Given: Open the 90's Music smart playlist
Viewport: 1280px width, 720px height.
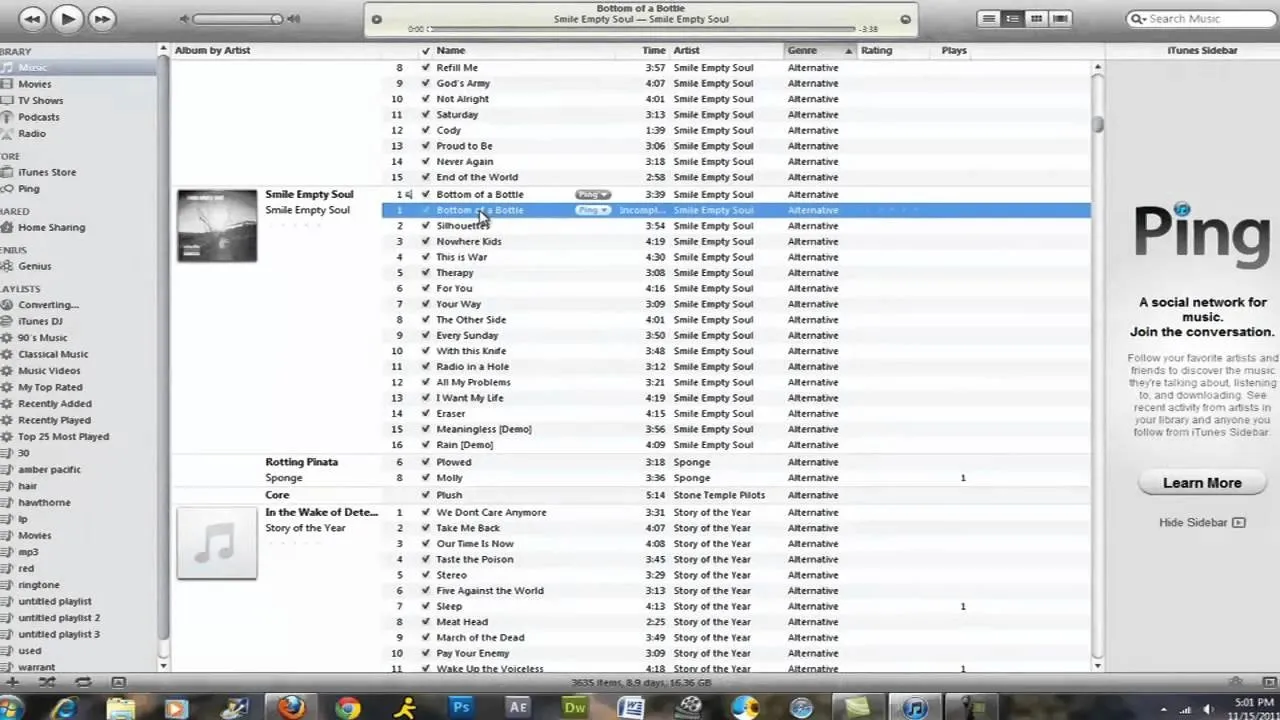Looking at the screenshot, I should click(42, 338).
